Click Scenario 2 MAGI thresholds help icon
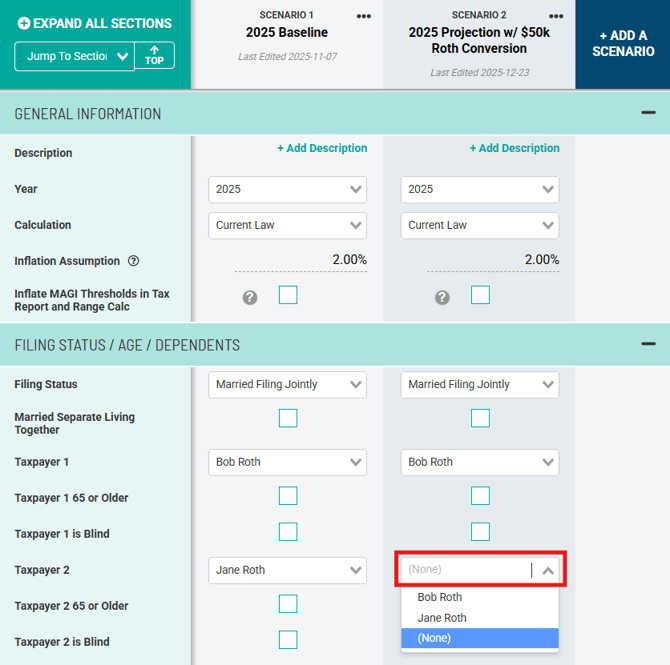The width and height of the screenshot is (670, 665). 442,297
